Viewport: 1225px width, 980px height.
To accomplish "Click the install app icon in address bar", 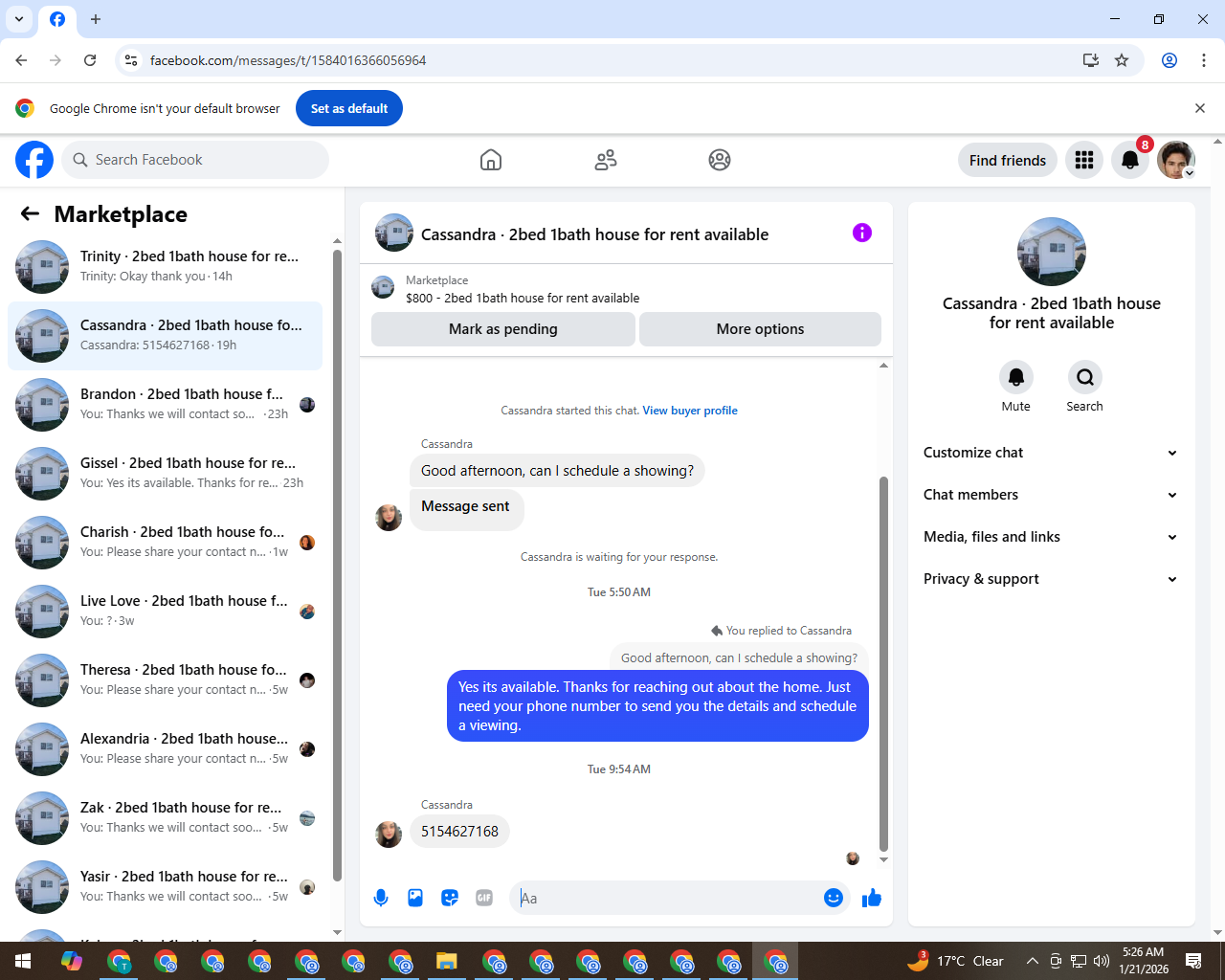I will click(1090, 60).
